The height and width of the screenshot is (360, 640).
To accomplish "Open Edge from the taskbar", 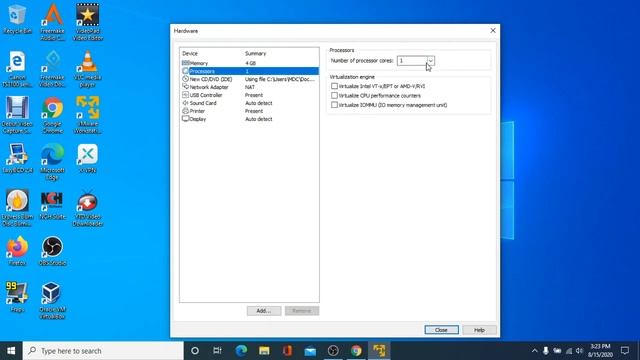I will (241, 351).
